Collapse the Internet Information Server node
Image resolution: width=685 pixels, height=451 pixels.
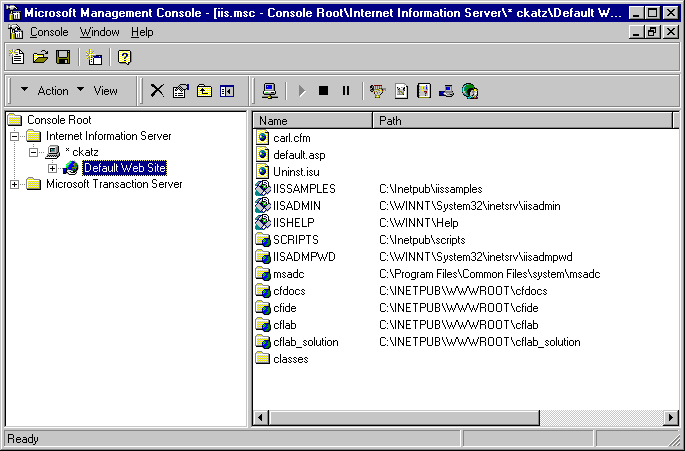pyautogui.click(x=14, y=136)
